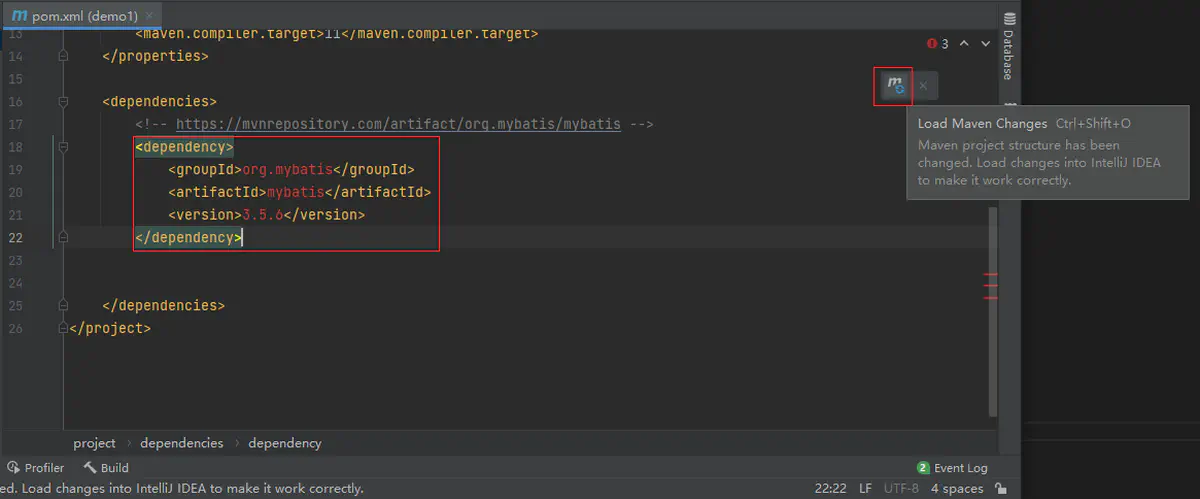Click line number 23 in the gutter
The height and width of the screenshot is (499, 1200).
pos(15,260)
